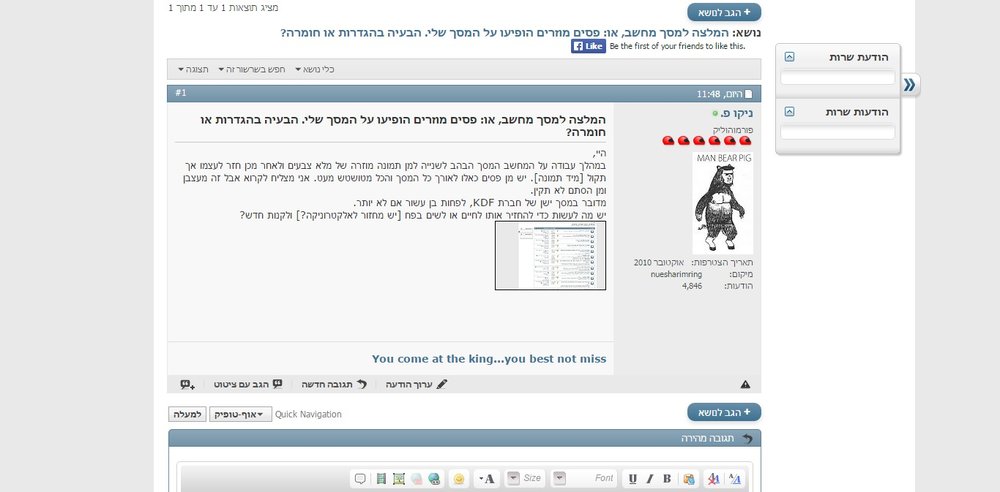Click the thread title link after 'נושא:'
Viewport: 1000px width, 492px height.
(x=504, y=33)
